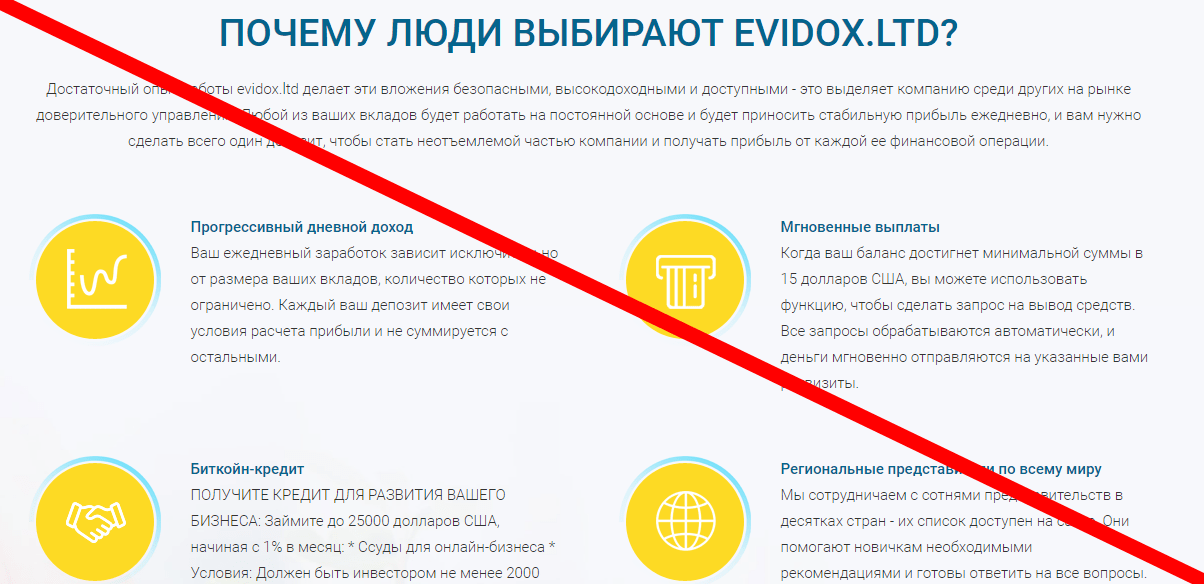Click the title 'Биткойн-кредит'
Screen dimensions: 1204x584
[x=247, y=468]
